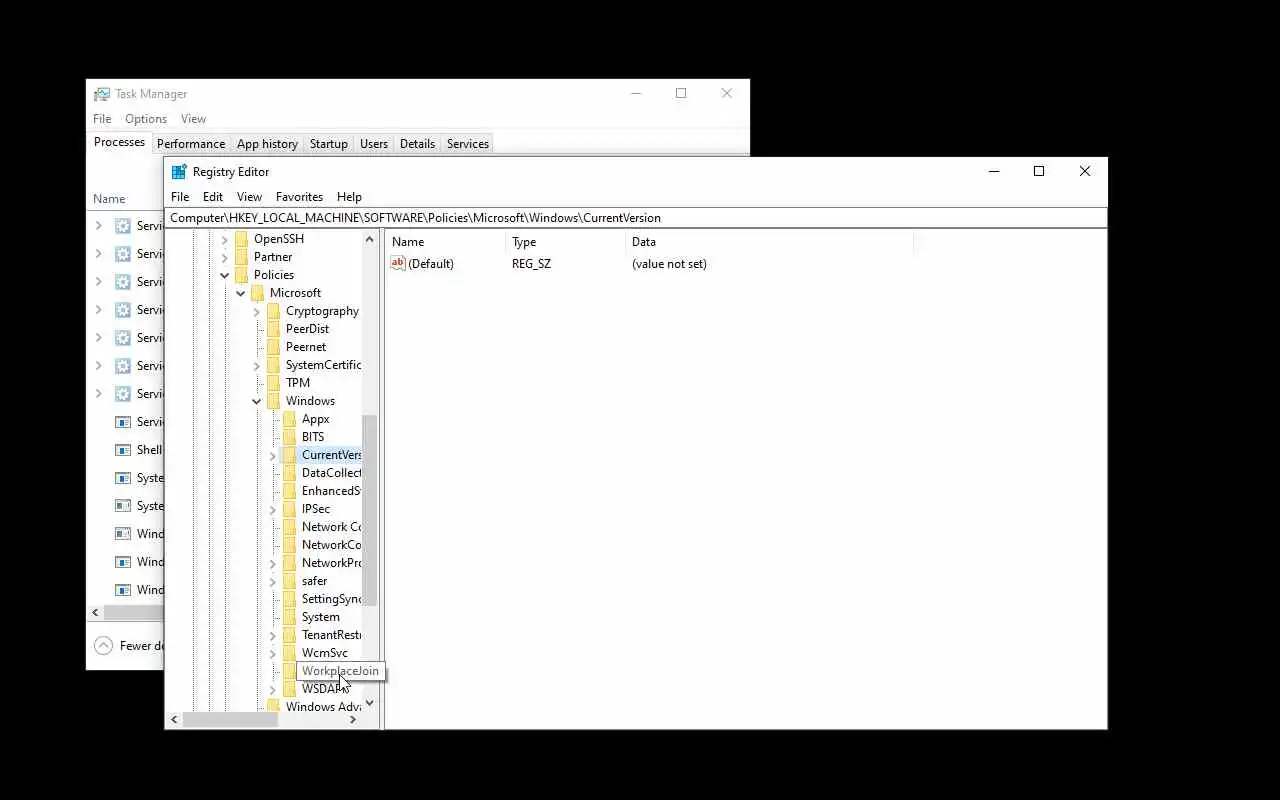Expand the IPSec key

point(273,509)
